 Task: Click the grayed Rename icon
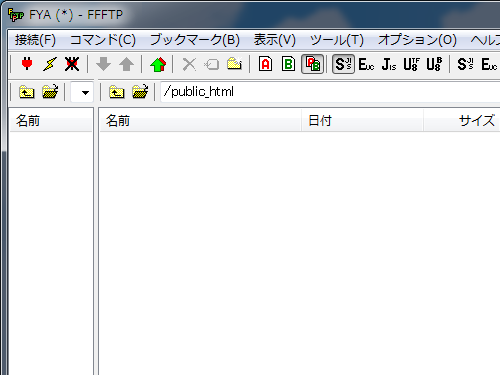pos(212,64)
